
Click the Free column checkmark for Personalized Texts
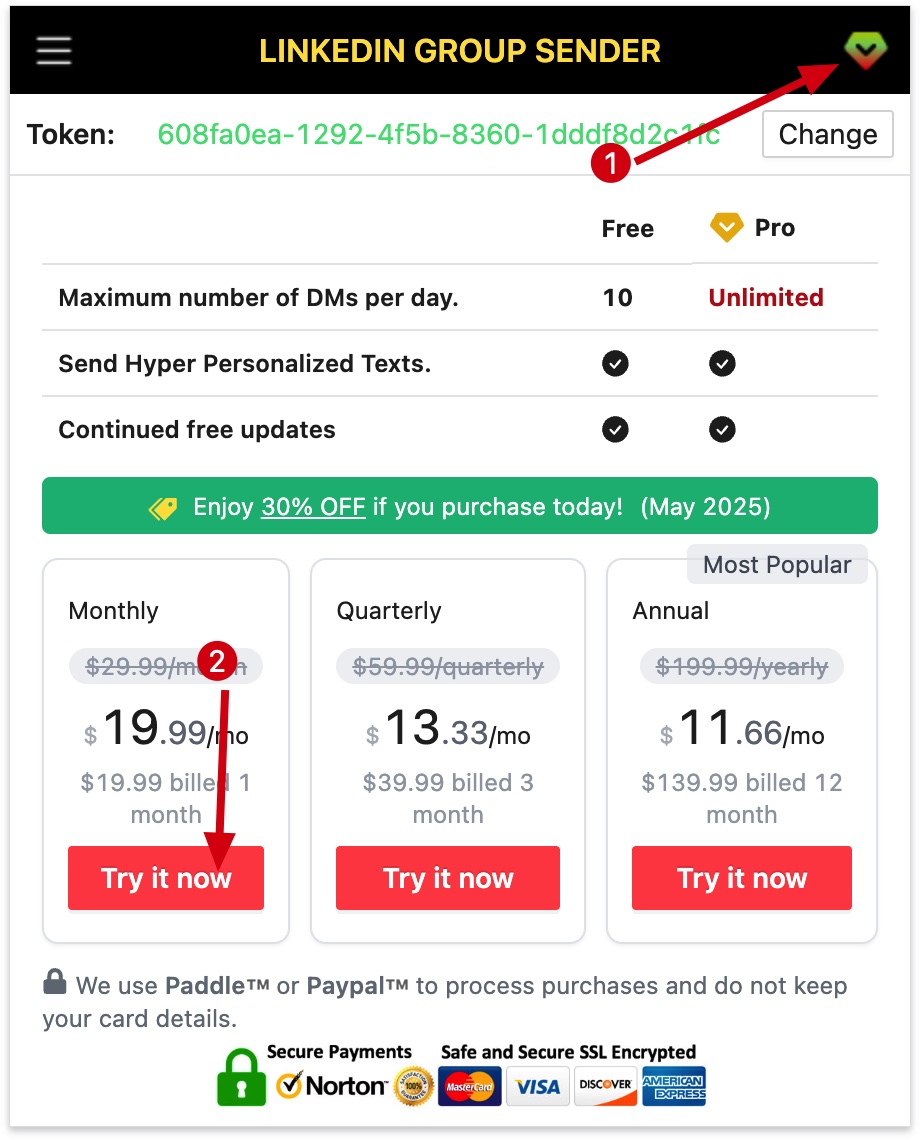(x=616, y=364)
